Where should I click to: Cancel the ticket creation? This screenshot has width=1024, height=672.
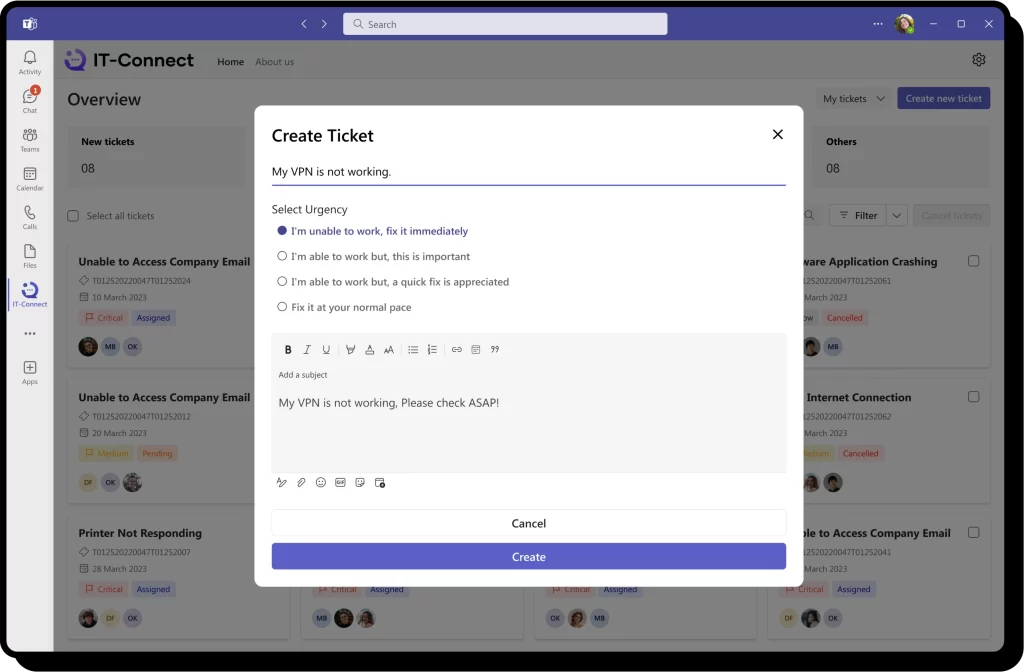point(528,523)
